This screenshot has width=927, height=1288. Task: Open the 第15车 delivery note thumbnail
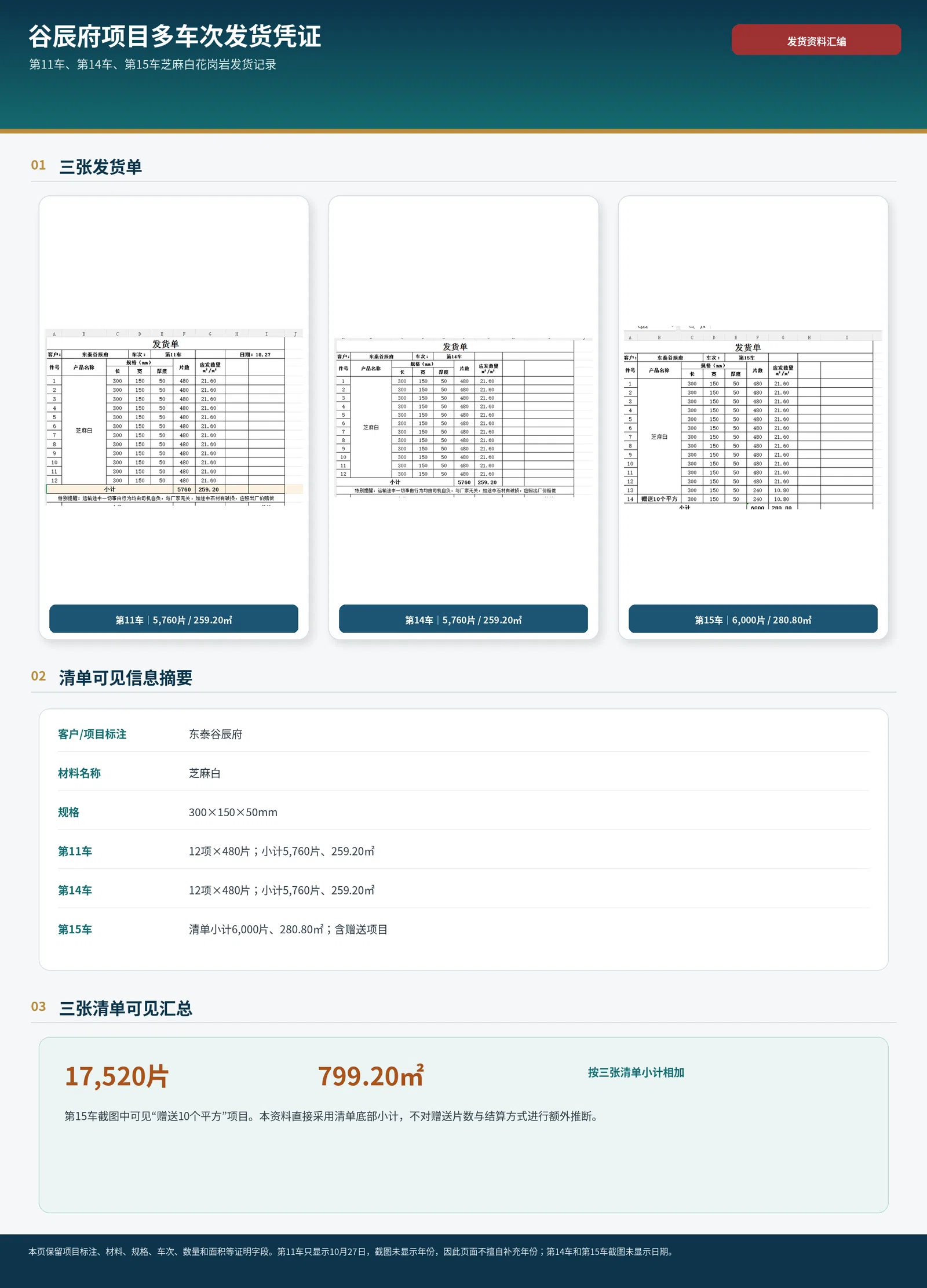[x=753, y=417]
